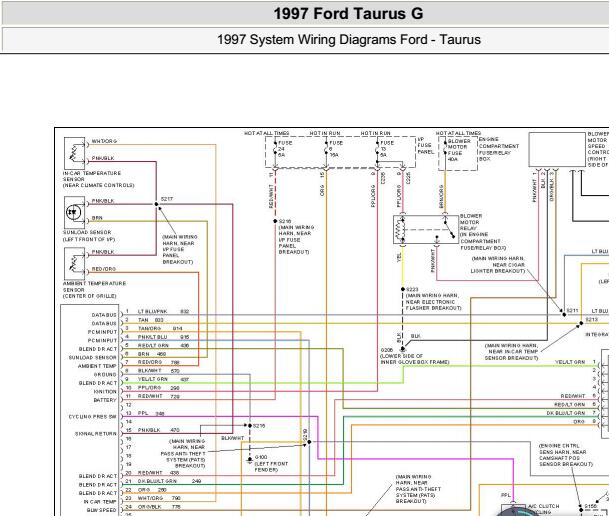The width and height of the screenshot is (609, 516).
Task: Select the S213 splice label
Action: coord(592,320)
